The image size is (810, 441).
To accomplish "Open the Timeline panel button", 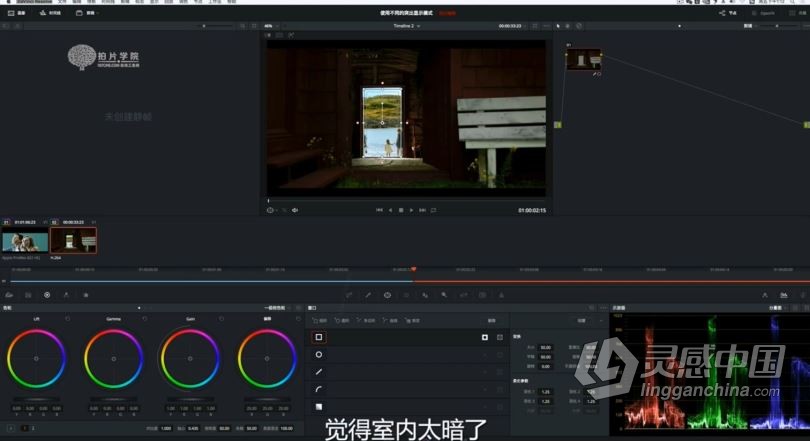I will [x=50, y=13].
